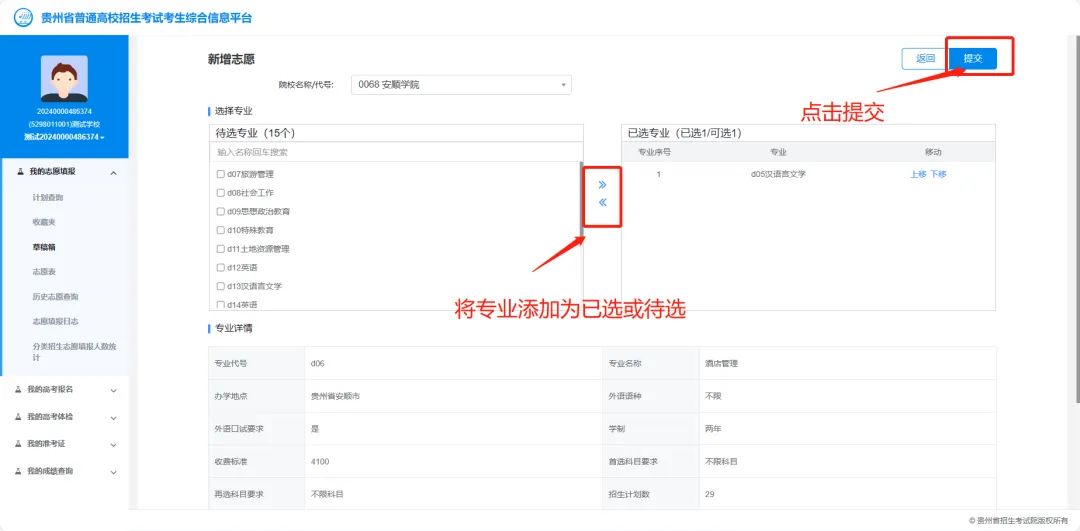Click the double right arrow to add major
Image resolution: width=1080 pixels, height=531 pixels.
(602, 185)
